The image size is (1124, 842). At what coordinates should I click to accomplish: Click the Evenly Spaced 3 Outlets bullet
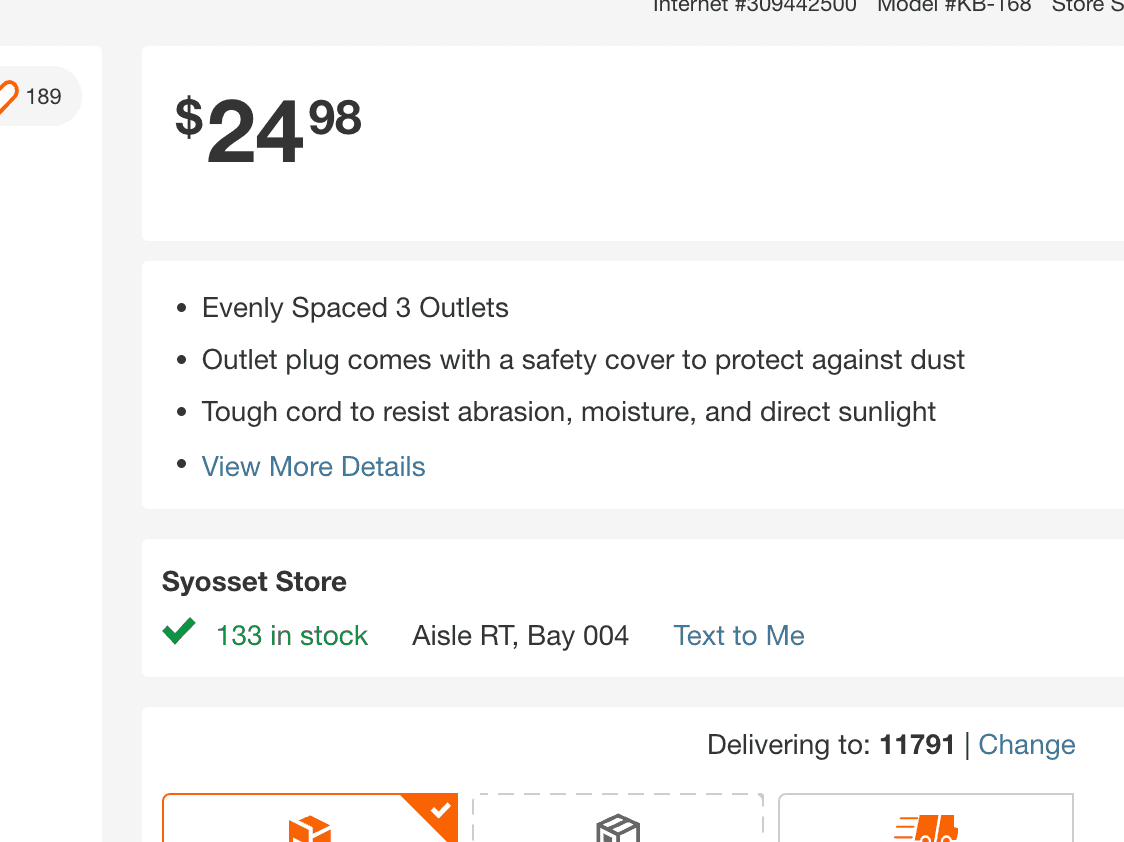coord(355,307)
